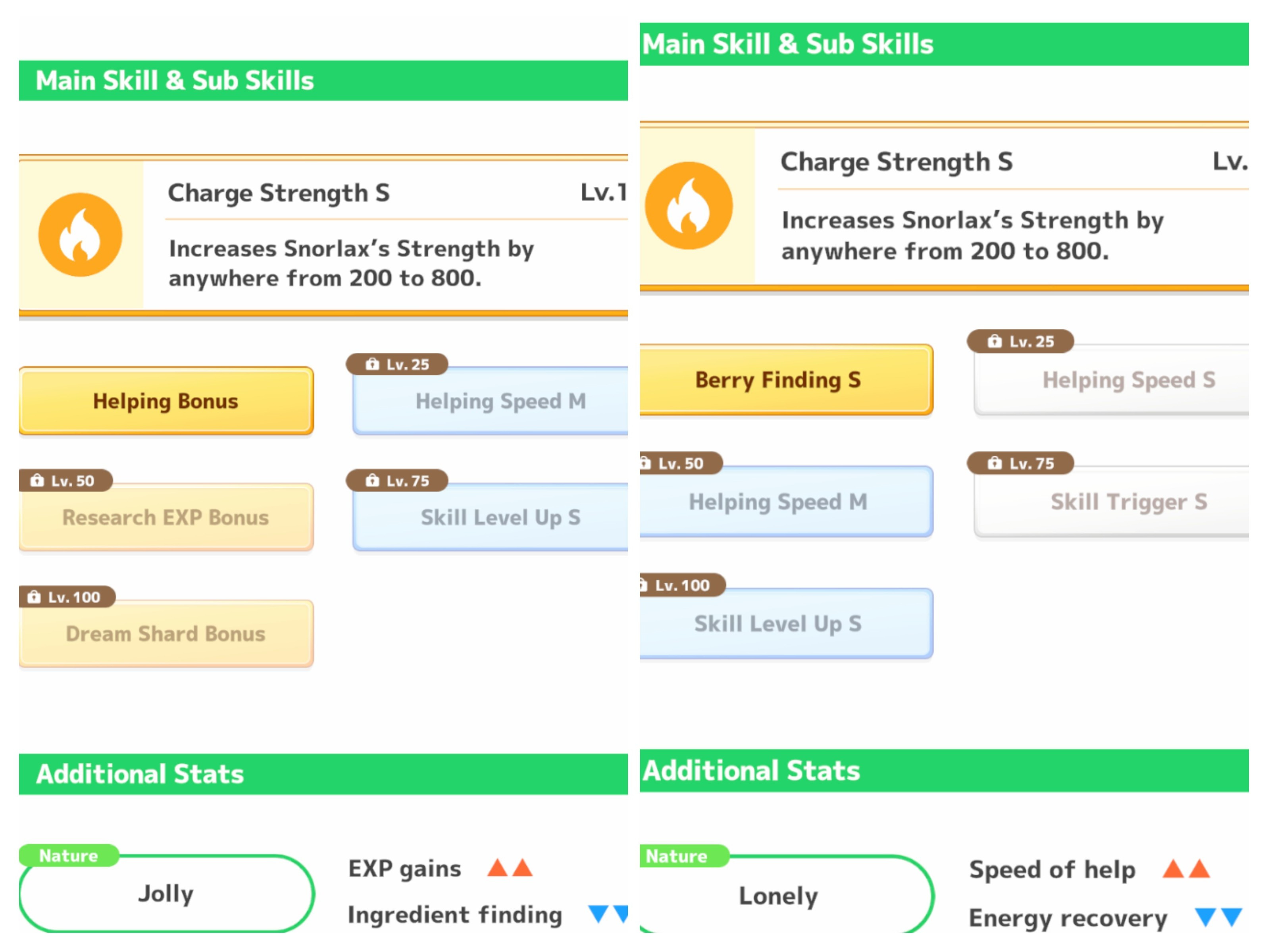
Task: Tap the locked Skill Trigger S skill
Action: pos(1112,502)
